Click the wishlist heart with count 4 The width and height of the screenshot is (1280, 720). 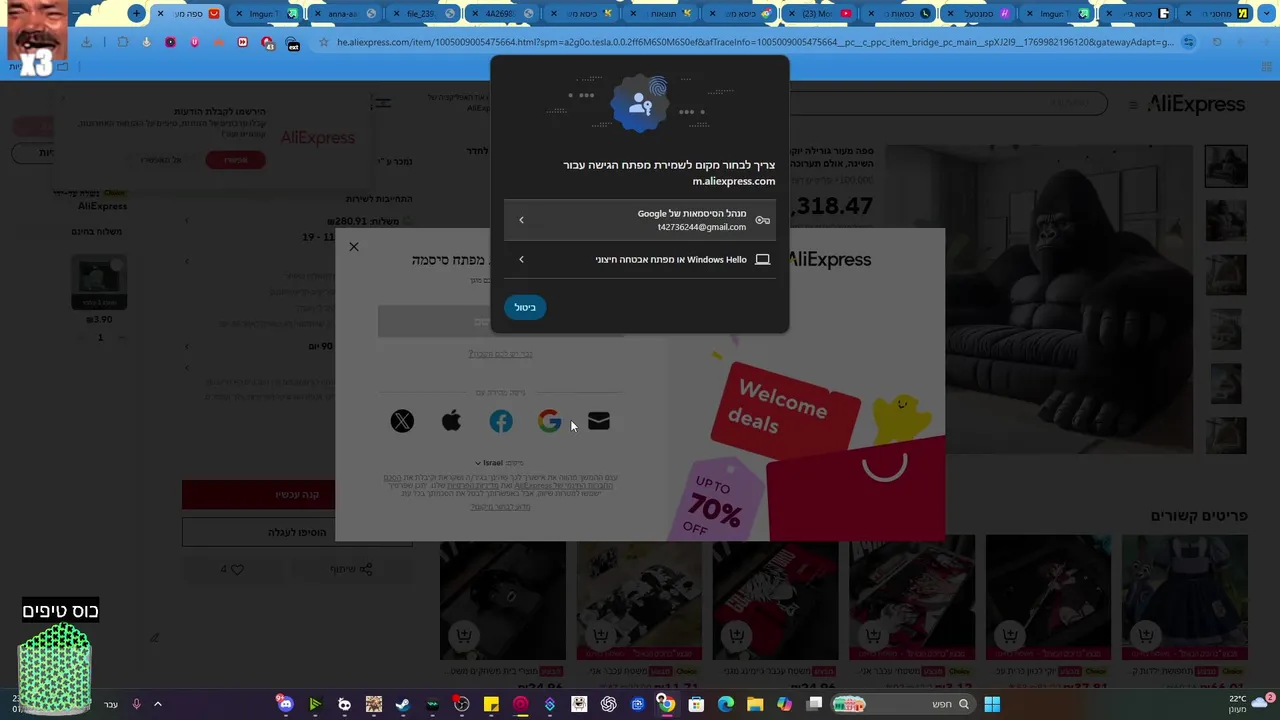click(232, 569)
